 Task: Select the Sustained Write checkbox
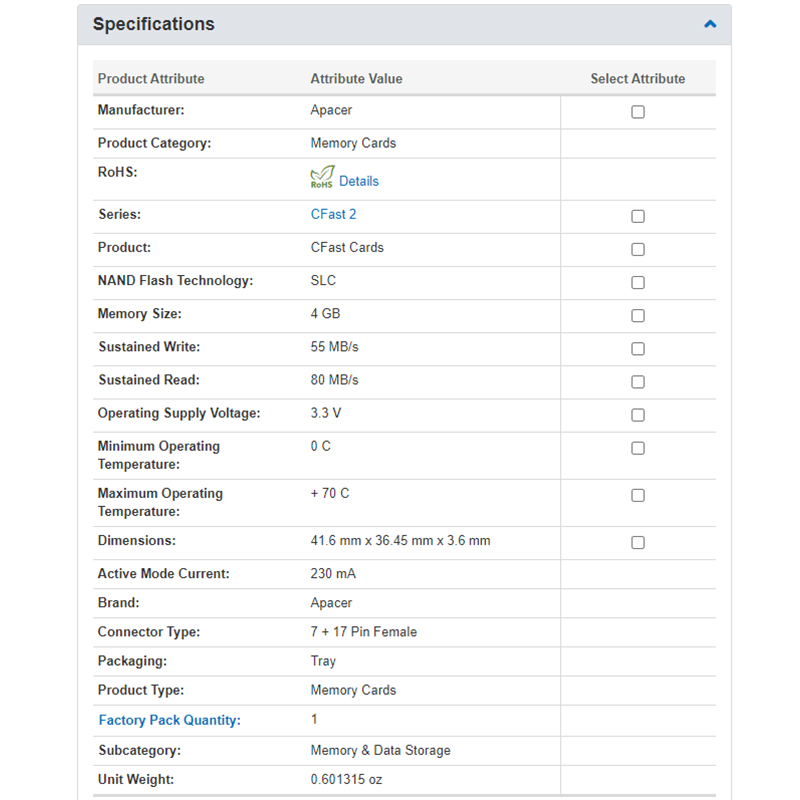(638, 349)
